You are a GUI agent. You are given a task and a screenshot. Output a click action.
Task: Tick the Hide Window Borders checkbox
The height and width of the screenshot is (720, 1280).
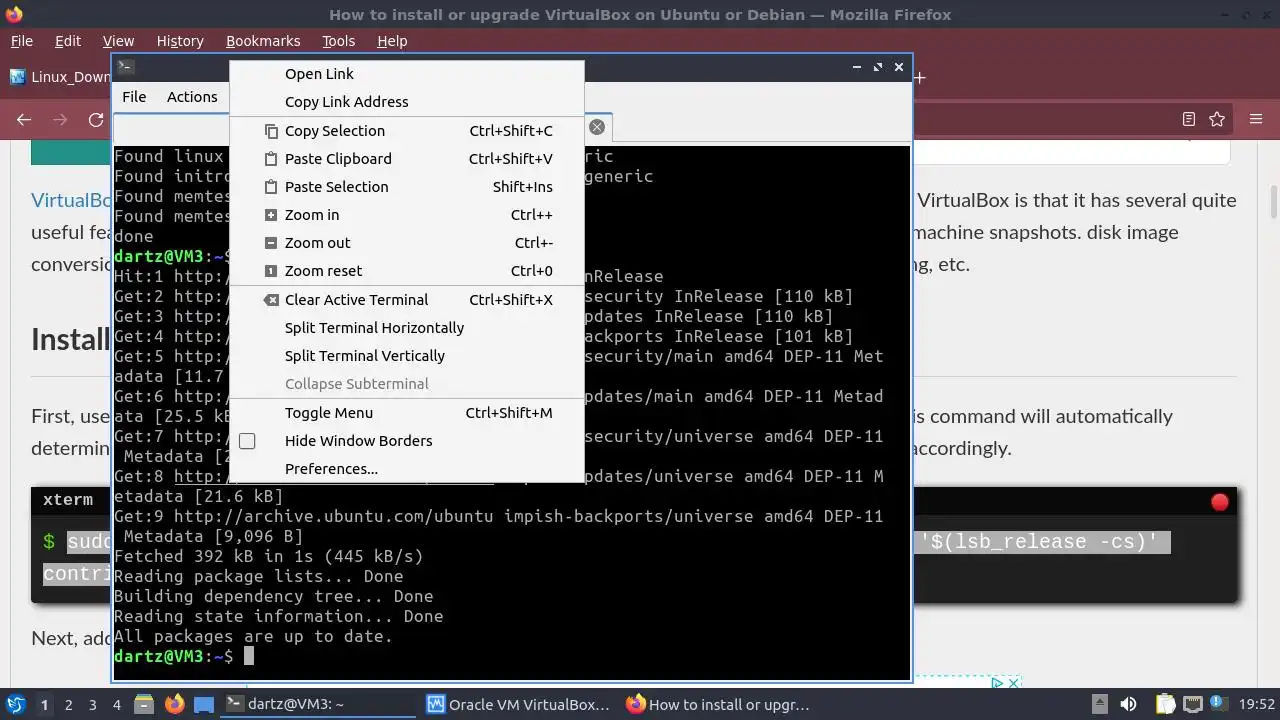(247, 441)
